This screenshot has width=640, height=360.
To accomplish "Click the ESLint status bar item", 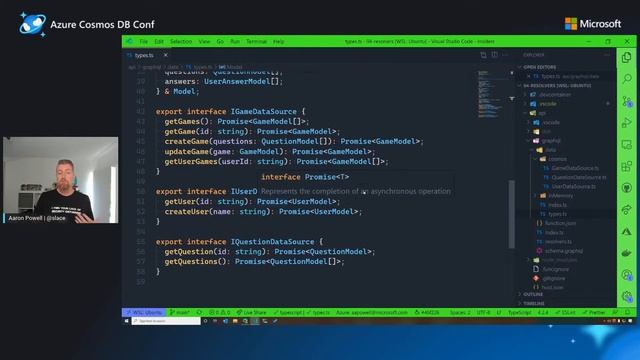I will click(565, 312).
